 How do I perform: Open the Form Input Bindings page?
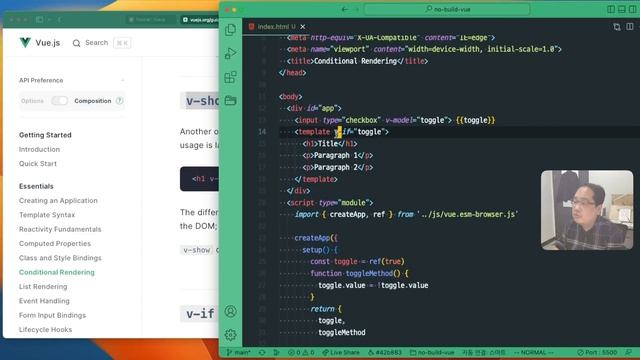pos(52,315)
